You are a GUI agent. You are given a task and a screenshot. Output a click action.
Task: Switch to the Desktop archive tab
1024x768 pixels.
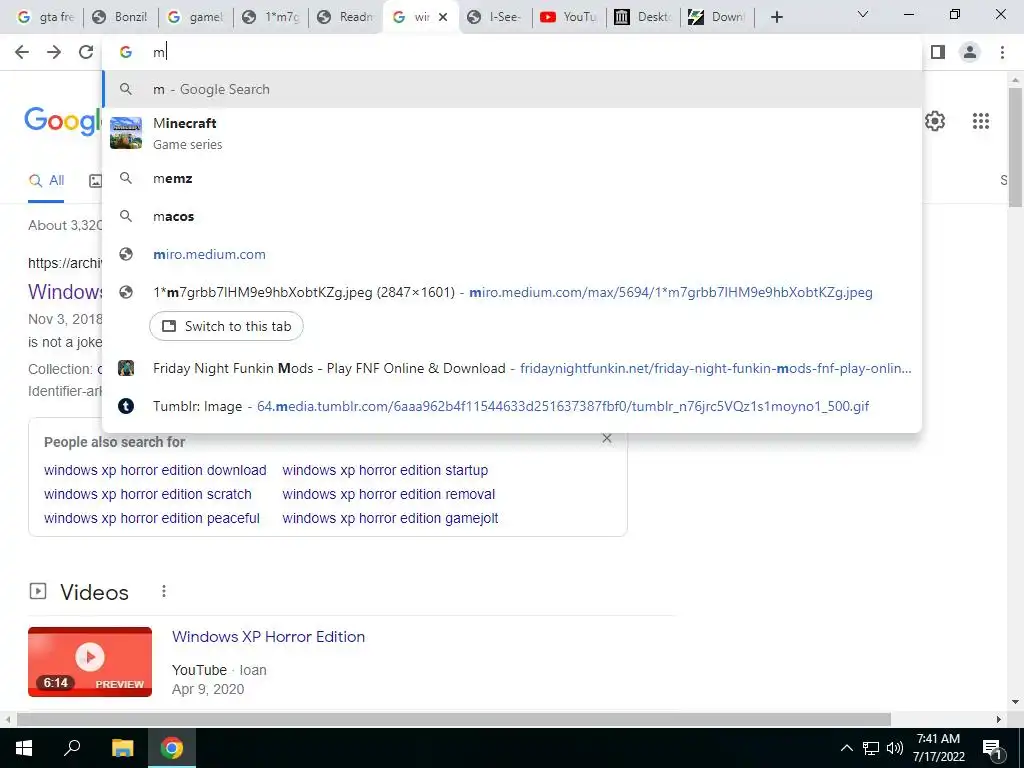(644, 17)
